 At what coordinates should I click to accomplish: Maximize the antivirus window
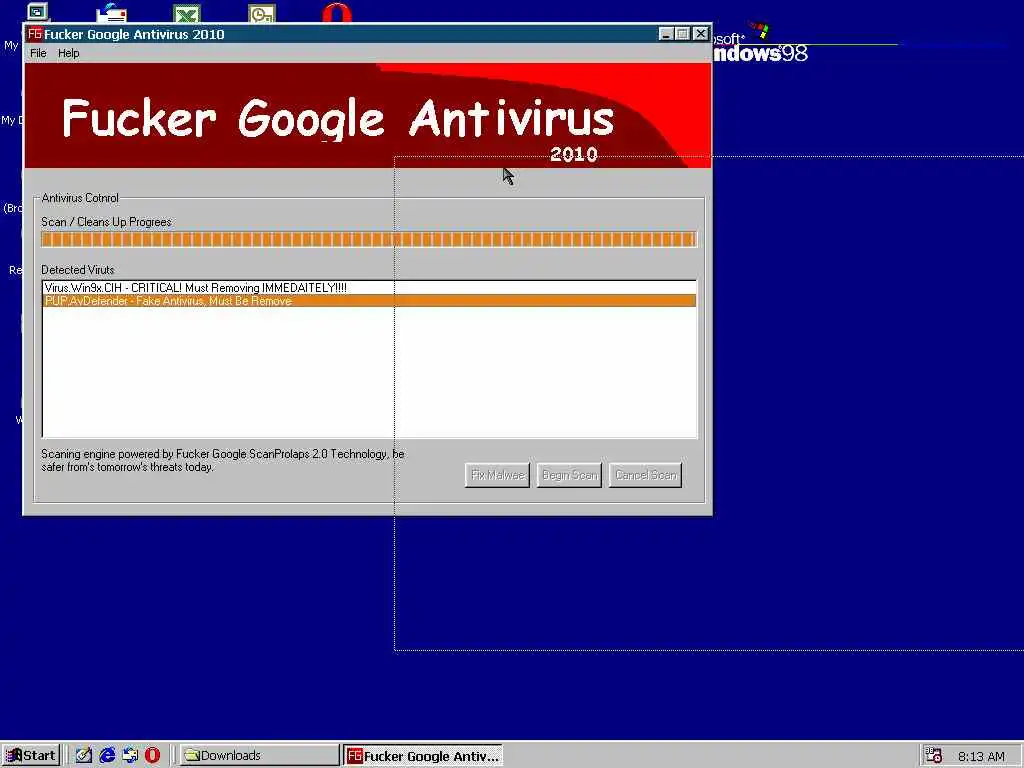(682, 34)
